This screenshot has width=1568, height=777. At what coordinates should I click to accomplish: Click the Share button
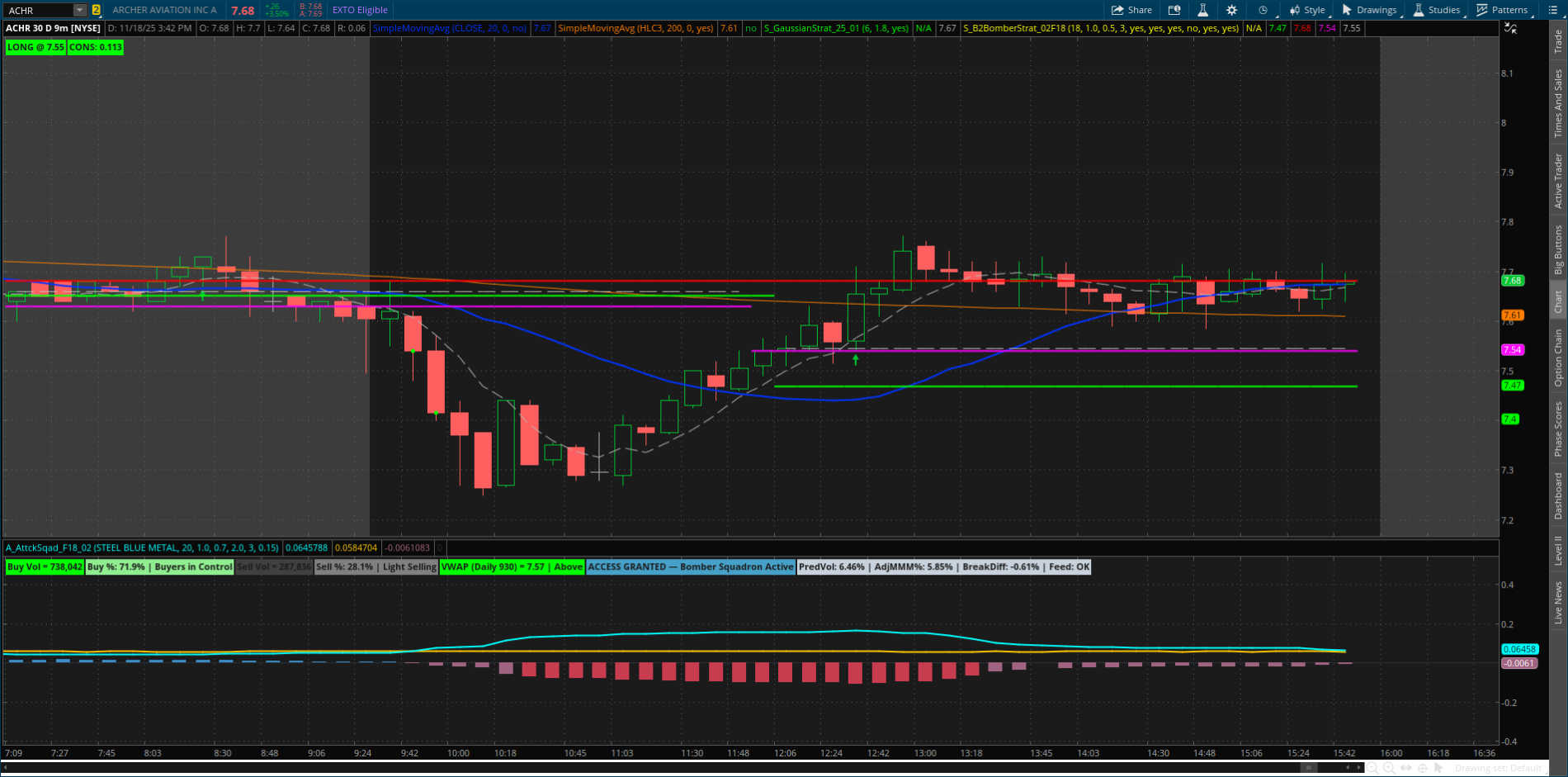[x=1131, y=10]
